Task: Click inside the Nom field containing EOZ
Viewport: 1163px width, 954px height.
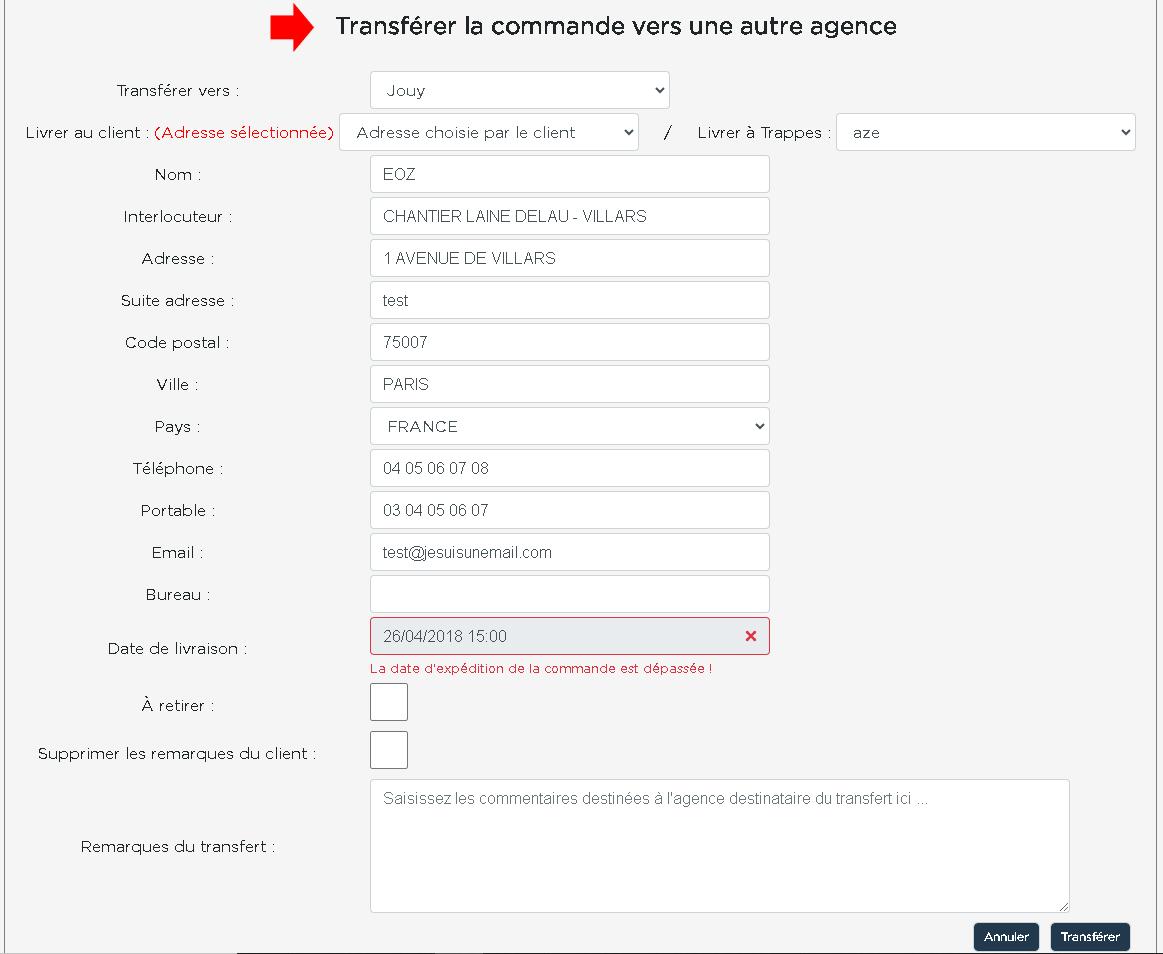Action: tap(569, 173)
